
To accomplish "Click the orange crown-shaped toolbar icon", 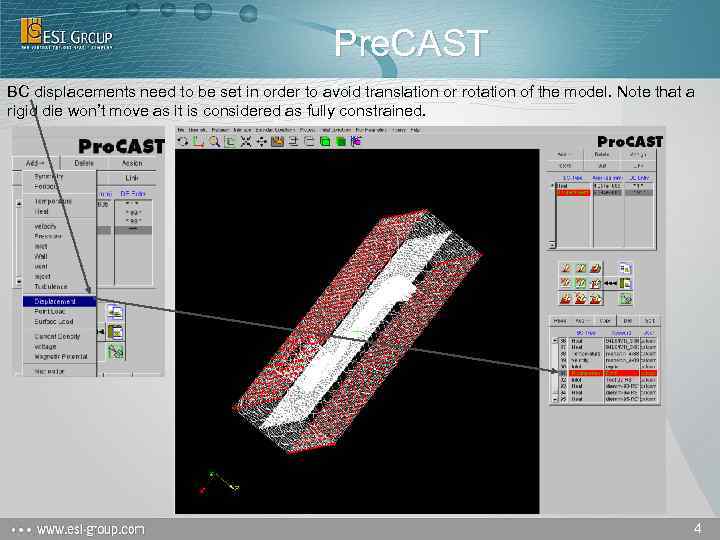I will pos(277,142).
